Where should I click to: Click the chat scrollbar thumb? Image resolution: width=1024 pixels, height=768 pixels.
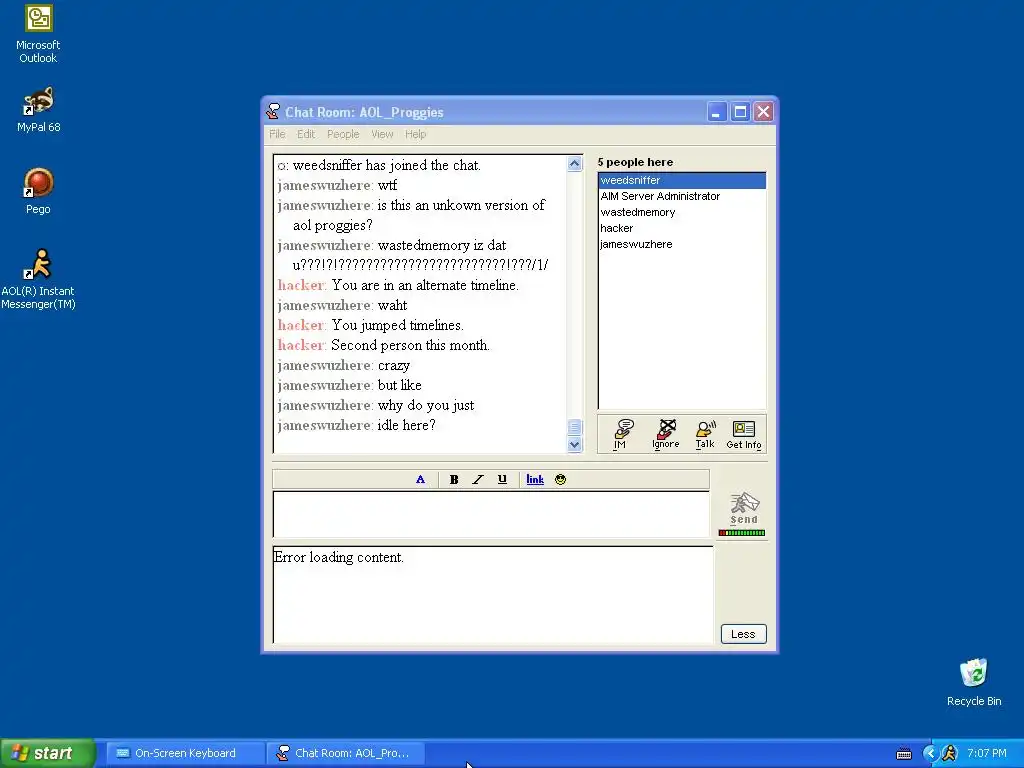(x=575, y=427)
